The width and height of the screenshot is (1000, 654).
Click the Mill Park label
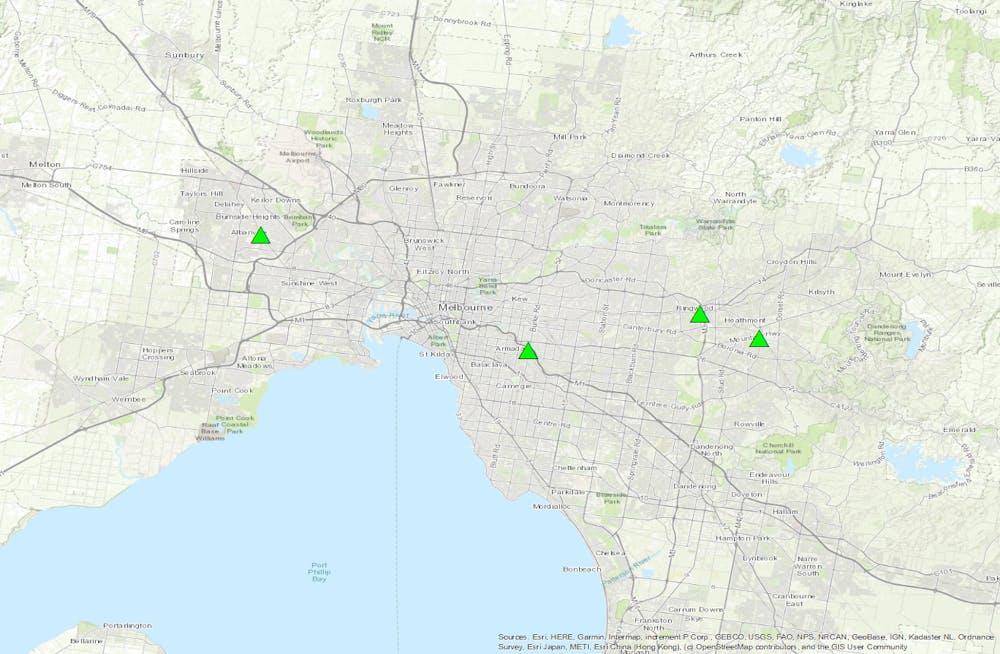[573, 136]
